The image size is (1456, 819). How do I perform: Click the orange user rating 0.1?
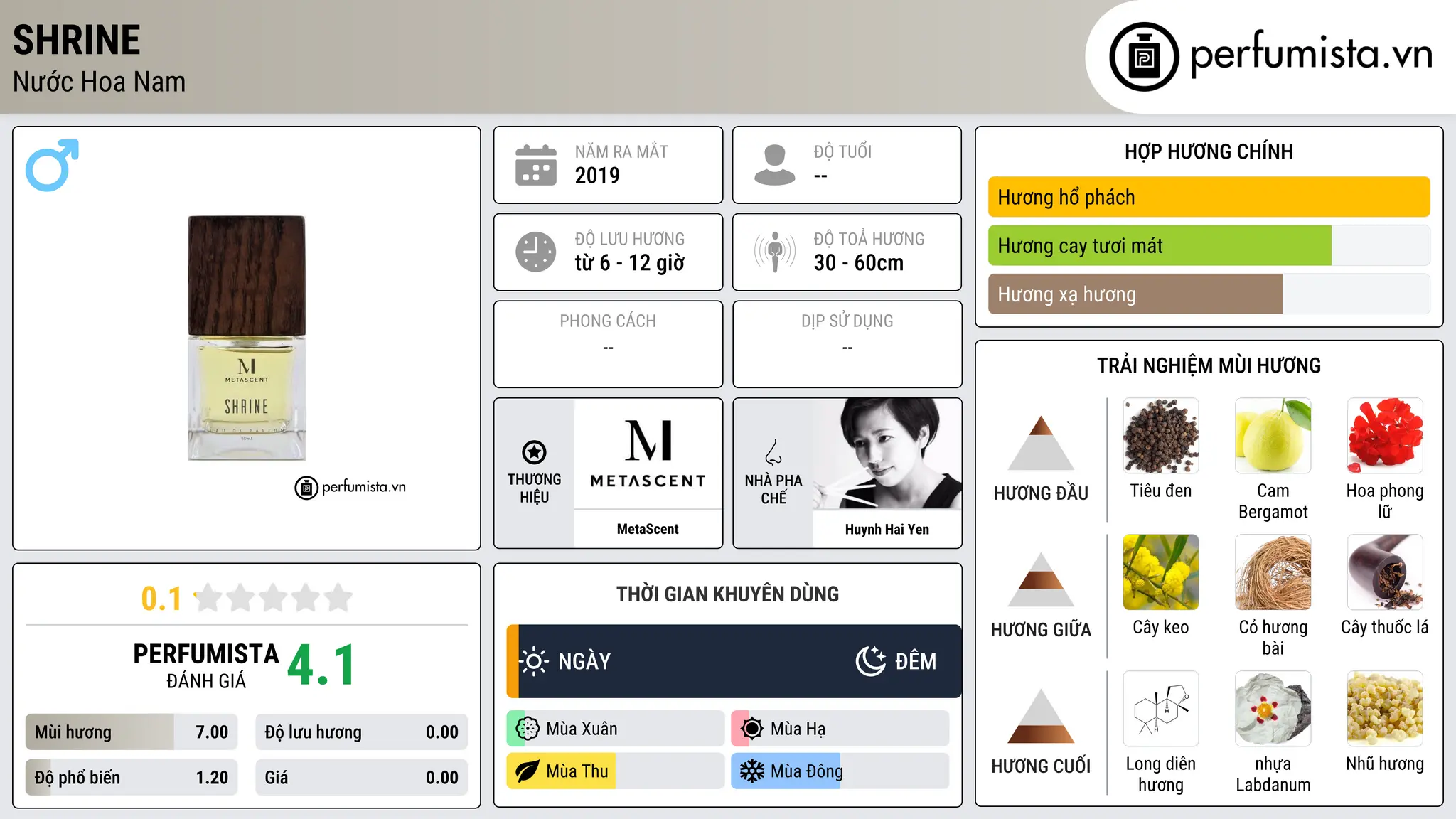coord(161,599)
